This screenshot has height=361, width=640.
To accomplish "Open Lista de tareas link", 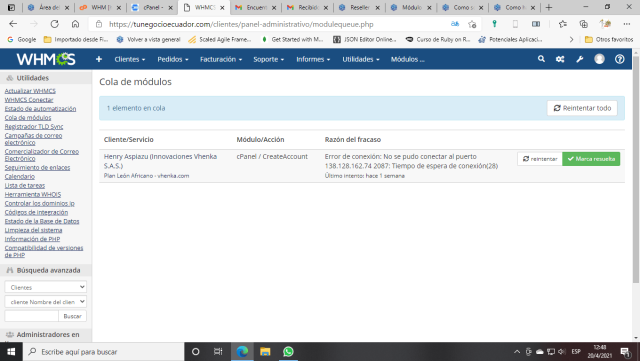I will click(x=24, y=185).
